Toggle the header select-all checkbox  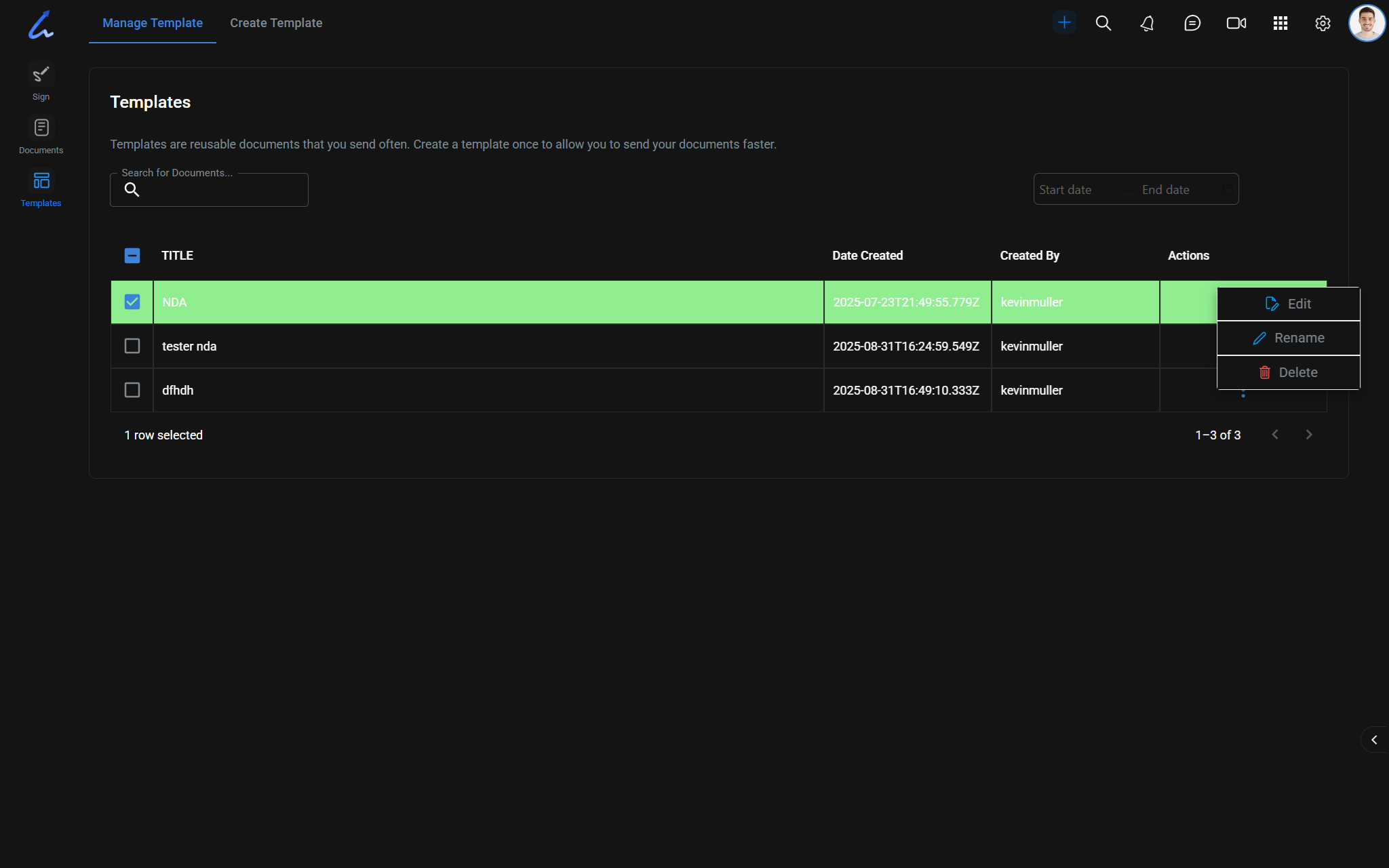132,256
